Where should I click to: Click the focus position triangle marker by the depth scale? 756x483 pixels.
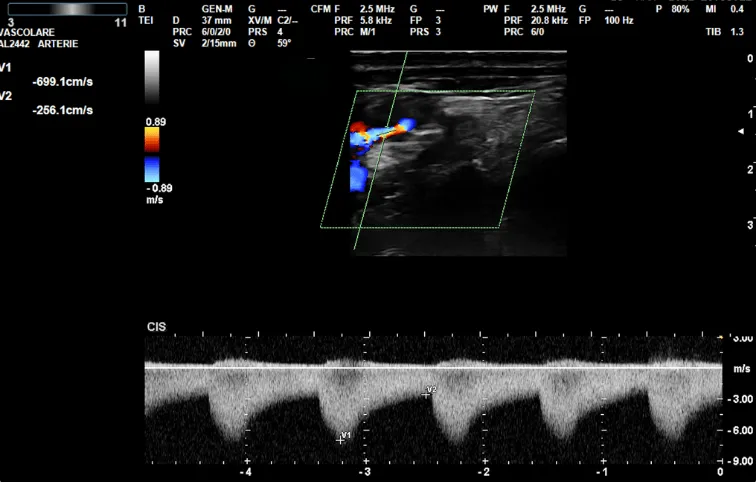click(741, 132)
